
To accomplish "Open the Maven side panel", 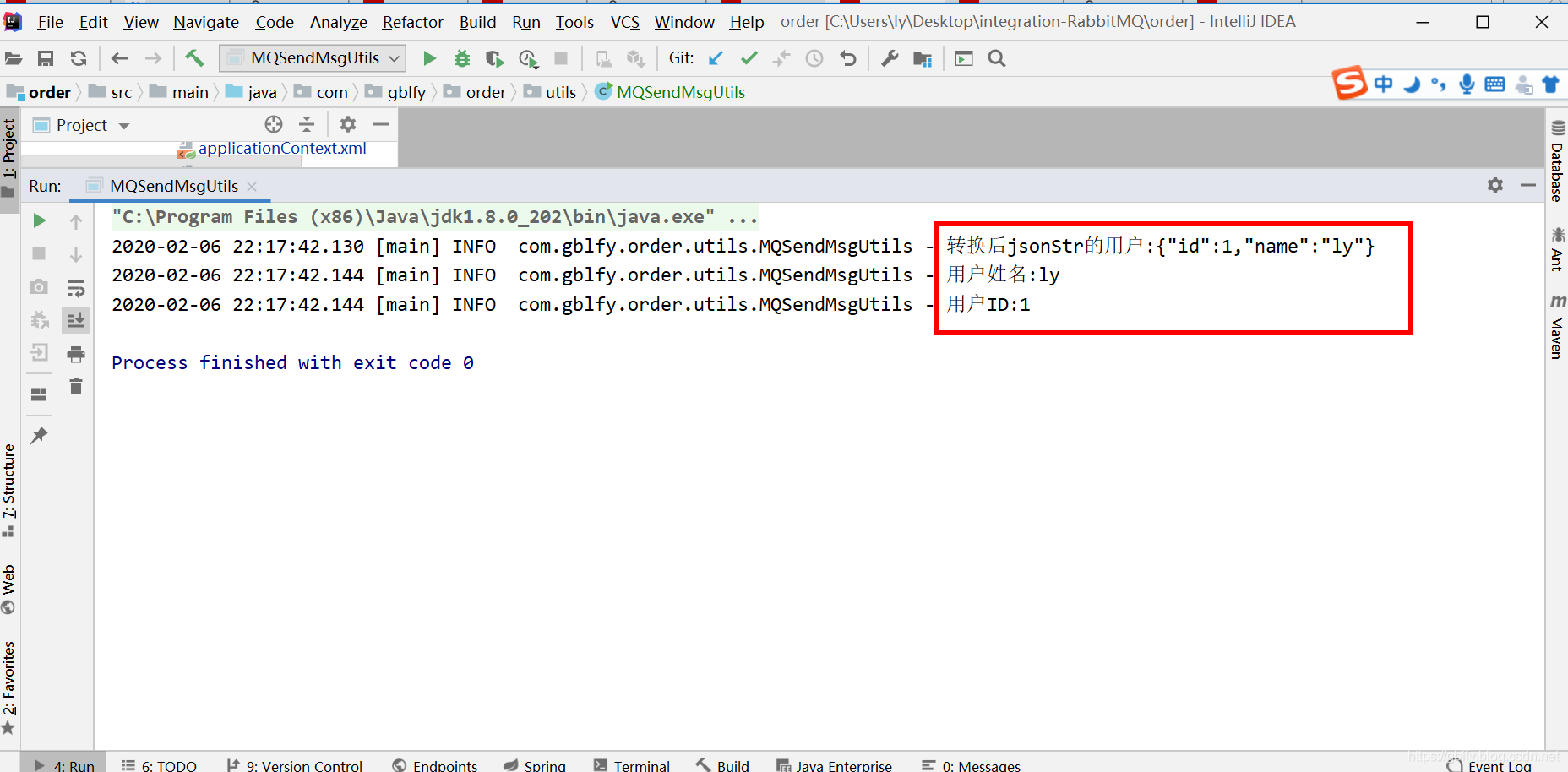I will tap(1557, 328).
